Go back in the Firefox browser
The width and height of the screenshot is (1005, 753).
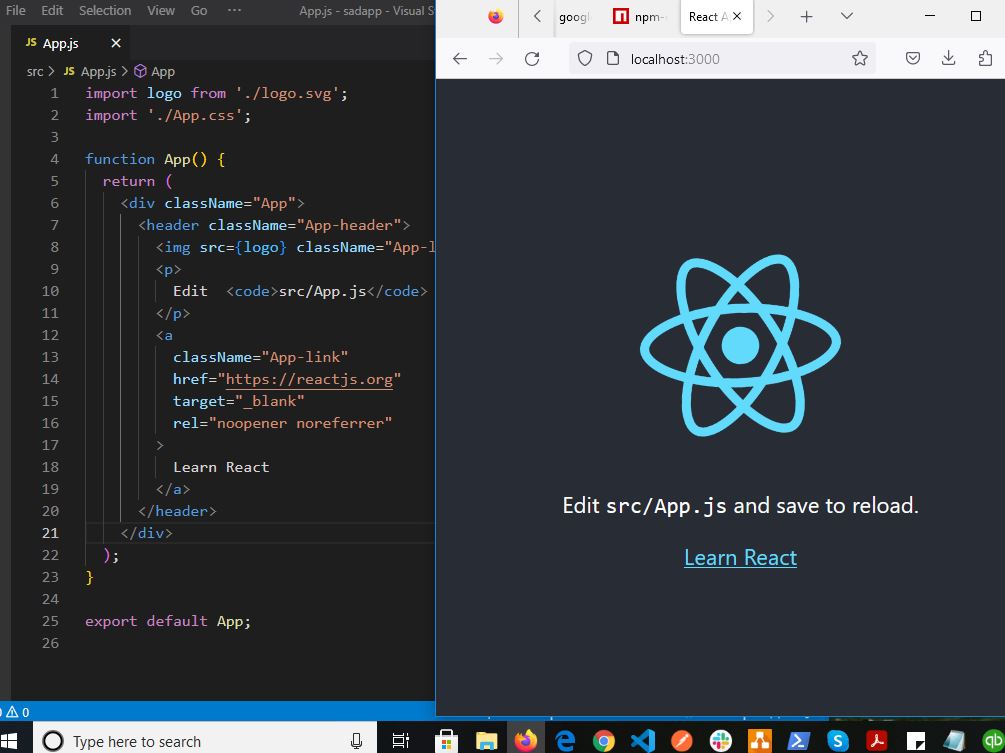460,59
